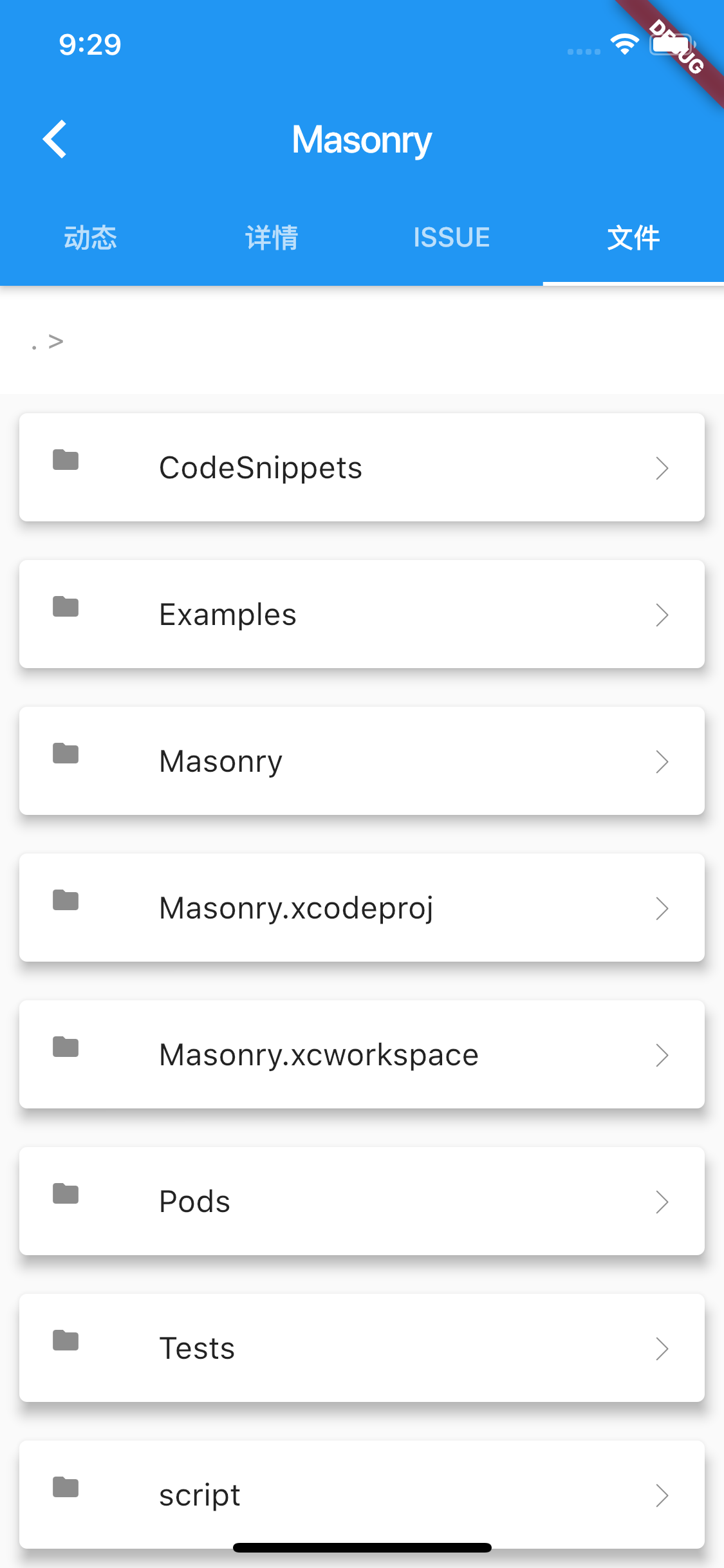
Task: Open the Tests folder name
Action: tap(197, 1349)
